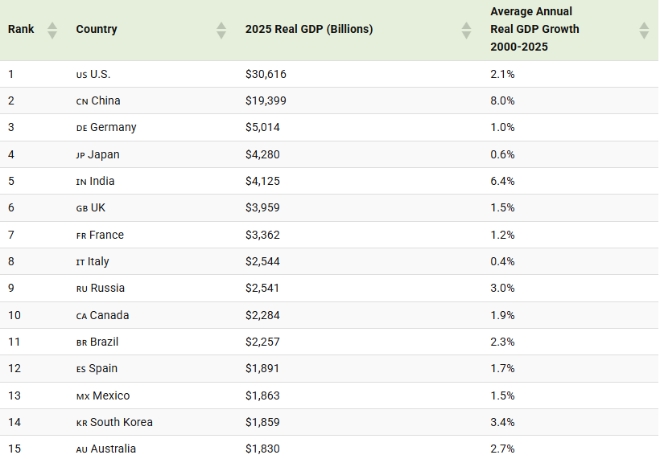Sort the table by Country arrows

coord(221,30)
